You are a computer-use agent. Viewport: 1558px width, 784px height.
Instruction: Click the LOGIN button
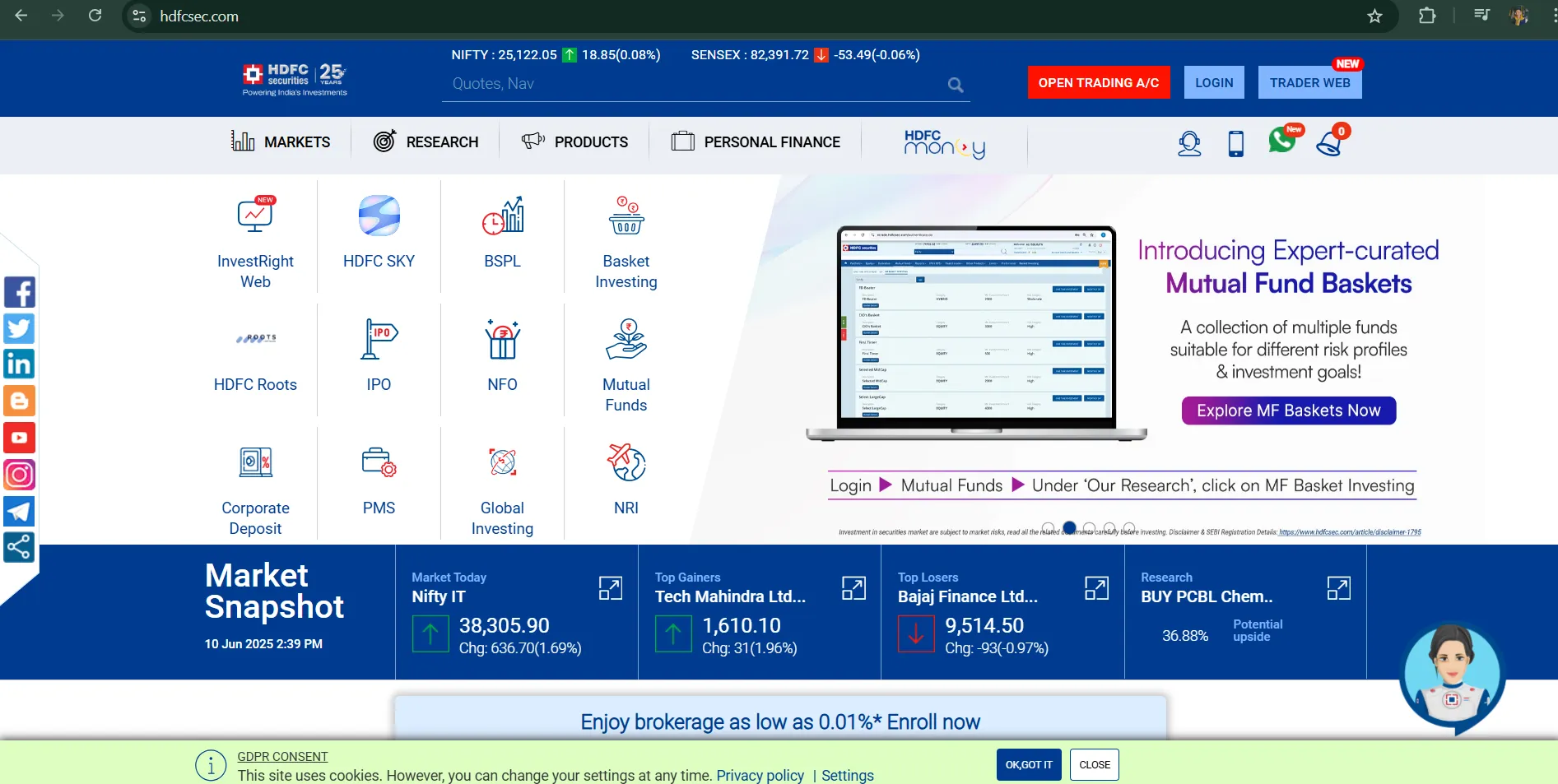click(1214, 82)
